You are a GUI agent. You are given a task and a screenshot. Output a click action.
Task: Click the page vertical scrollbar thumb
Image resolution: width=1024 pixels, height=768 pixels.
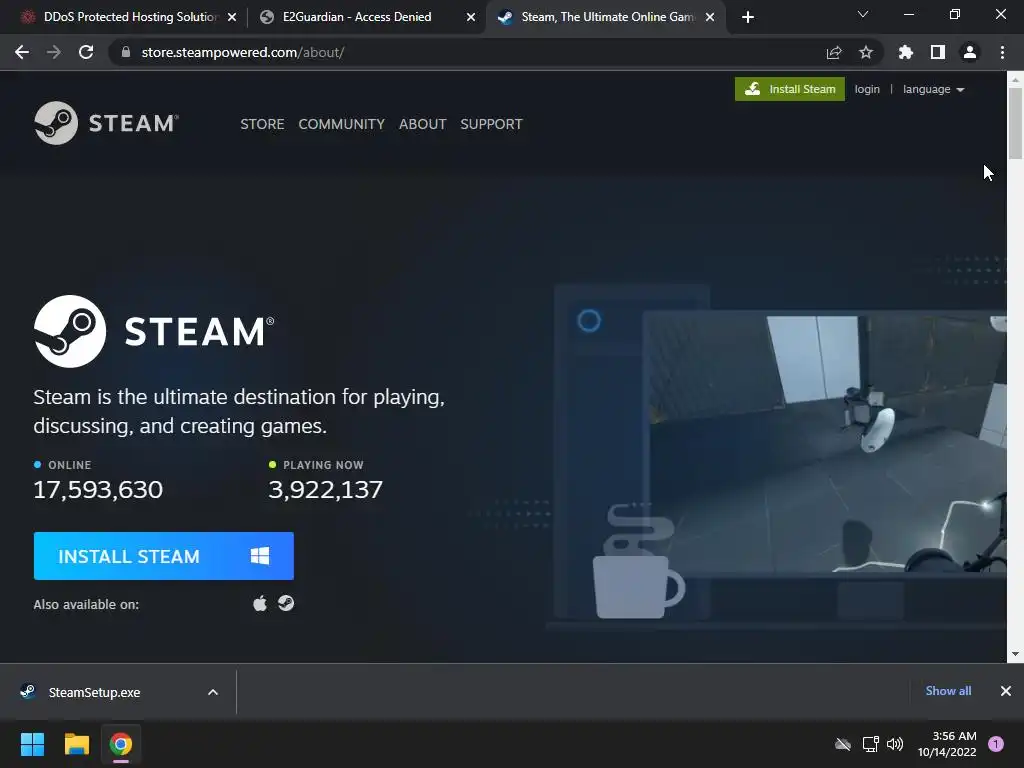(1015, 123)
